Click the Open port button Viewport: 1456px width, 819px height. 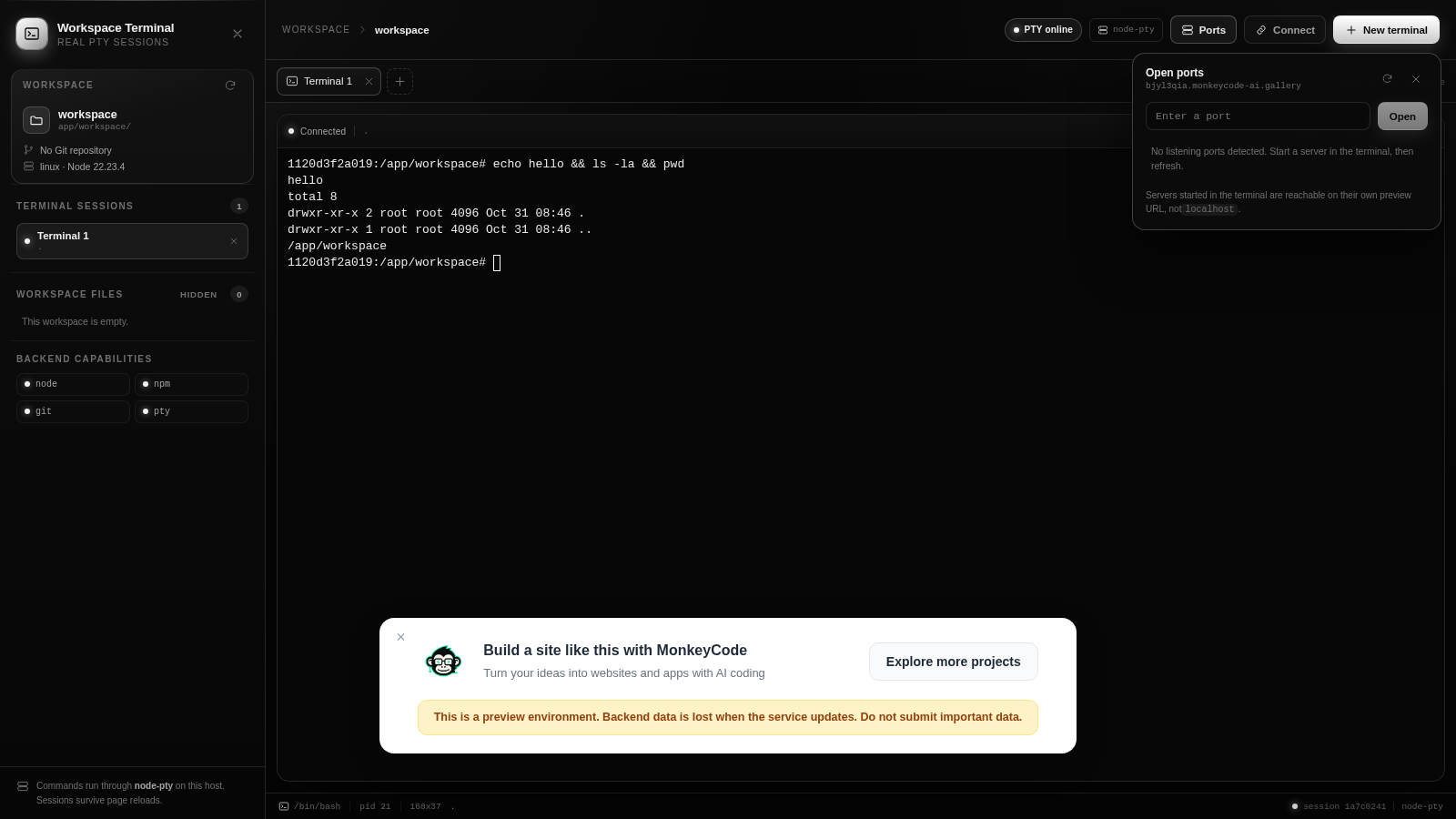click(1402, 116)
